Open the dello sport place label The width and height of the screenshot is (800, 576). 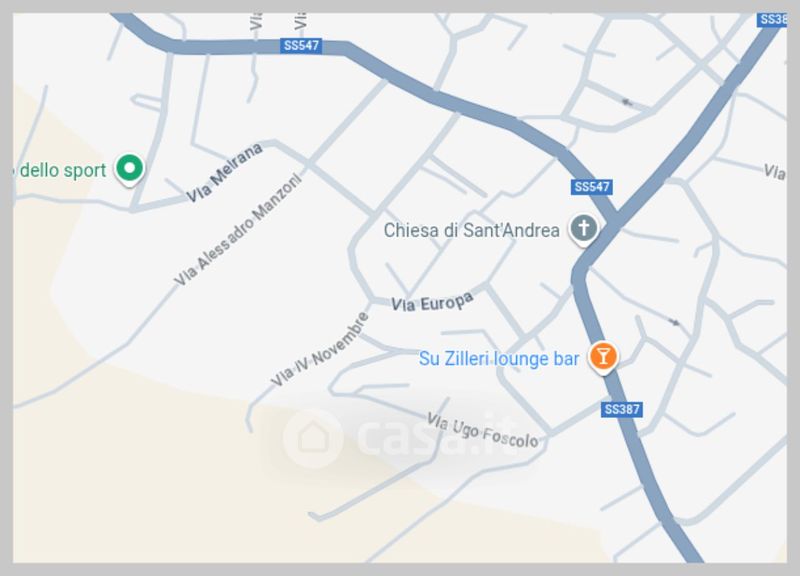click(60, 170)
